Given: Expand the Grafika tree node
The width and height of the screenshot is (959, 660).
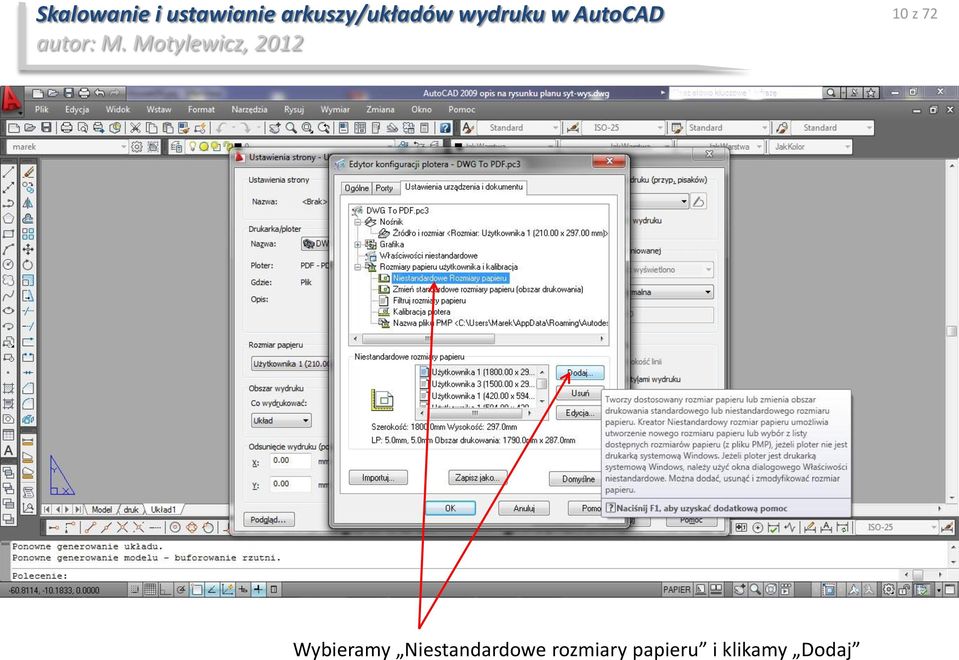Looking at the screenshot, I should 358,245.
